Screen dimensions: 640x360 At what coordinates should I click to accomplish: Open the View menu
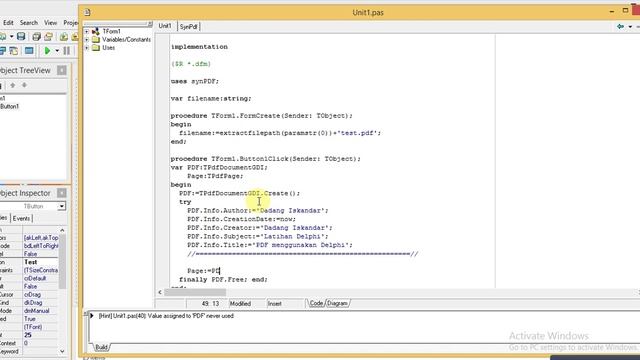(x=50, y=23)
